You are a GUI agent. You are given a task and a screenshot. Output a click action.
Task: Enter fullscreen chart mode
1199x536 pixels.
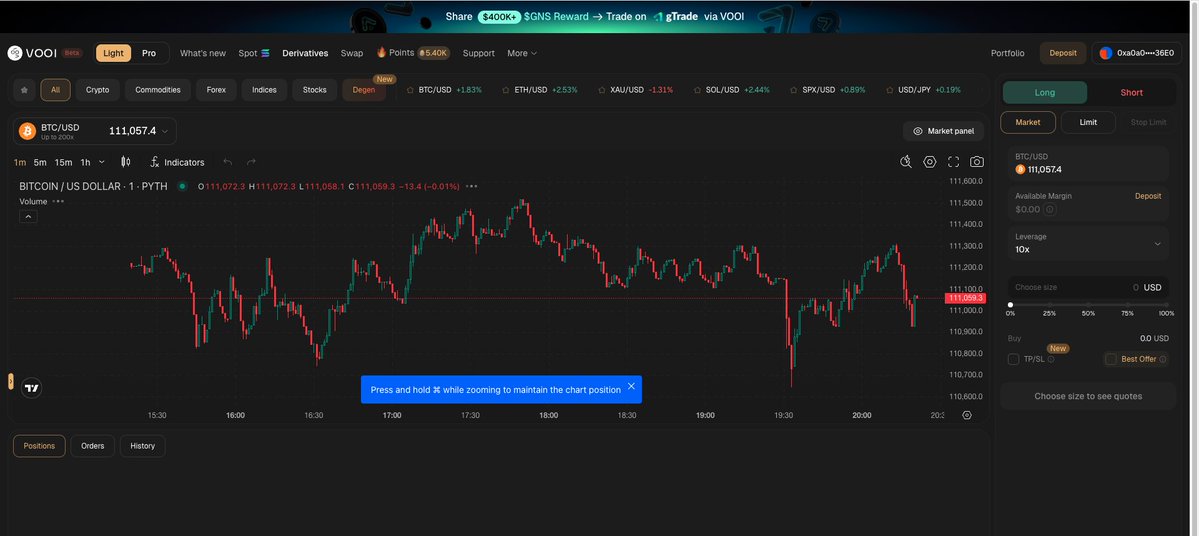[954, 161]
